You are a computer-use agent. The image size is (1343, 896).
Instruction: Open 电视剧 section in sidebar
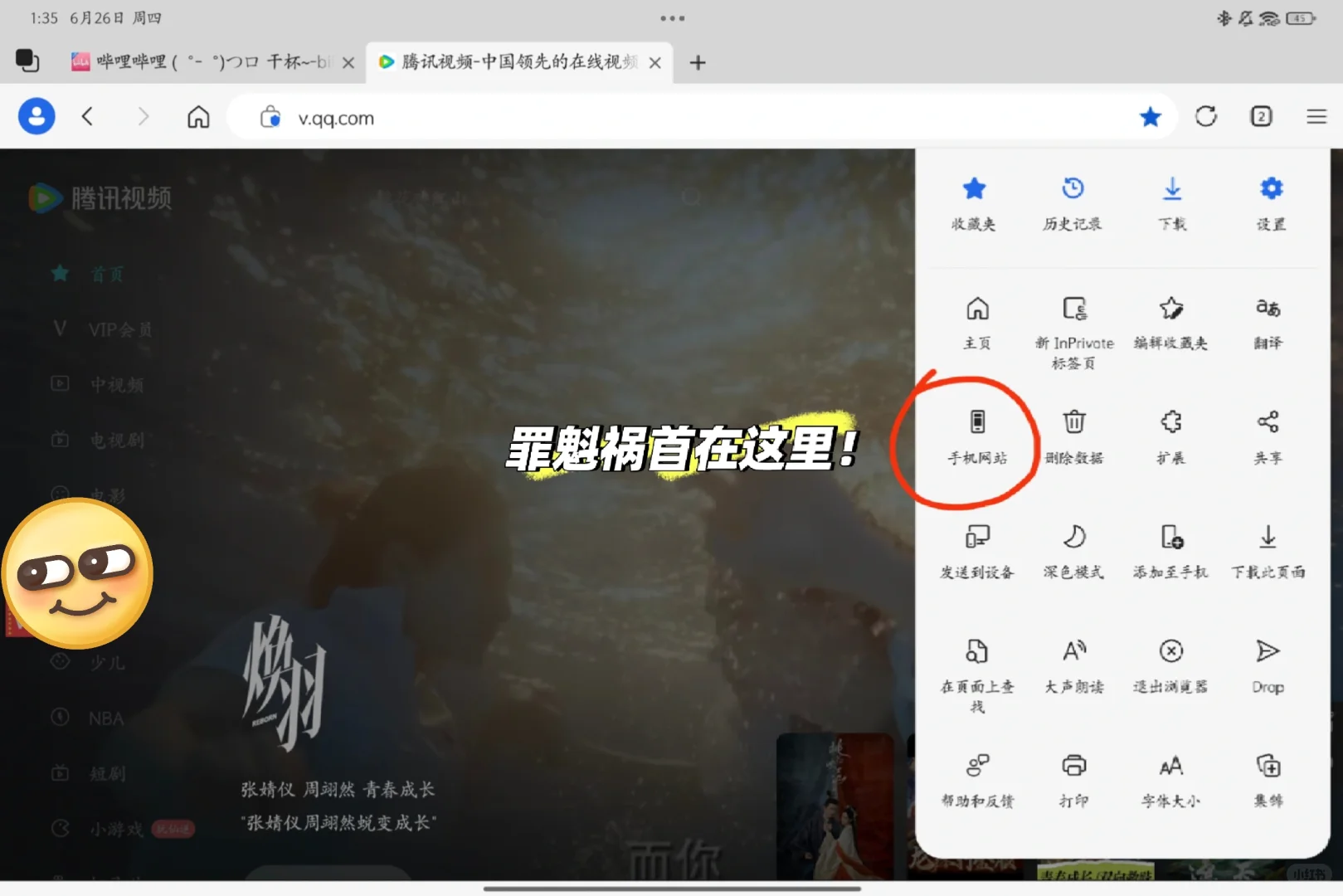98,440
